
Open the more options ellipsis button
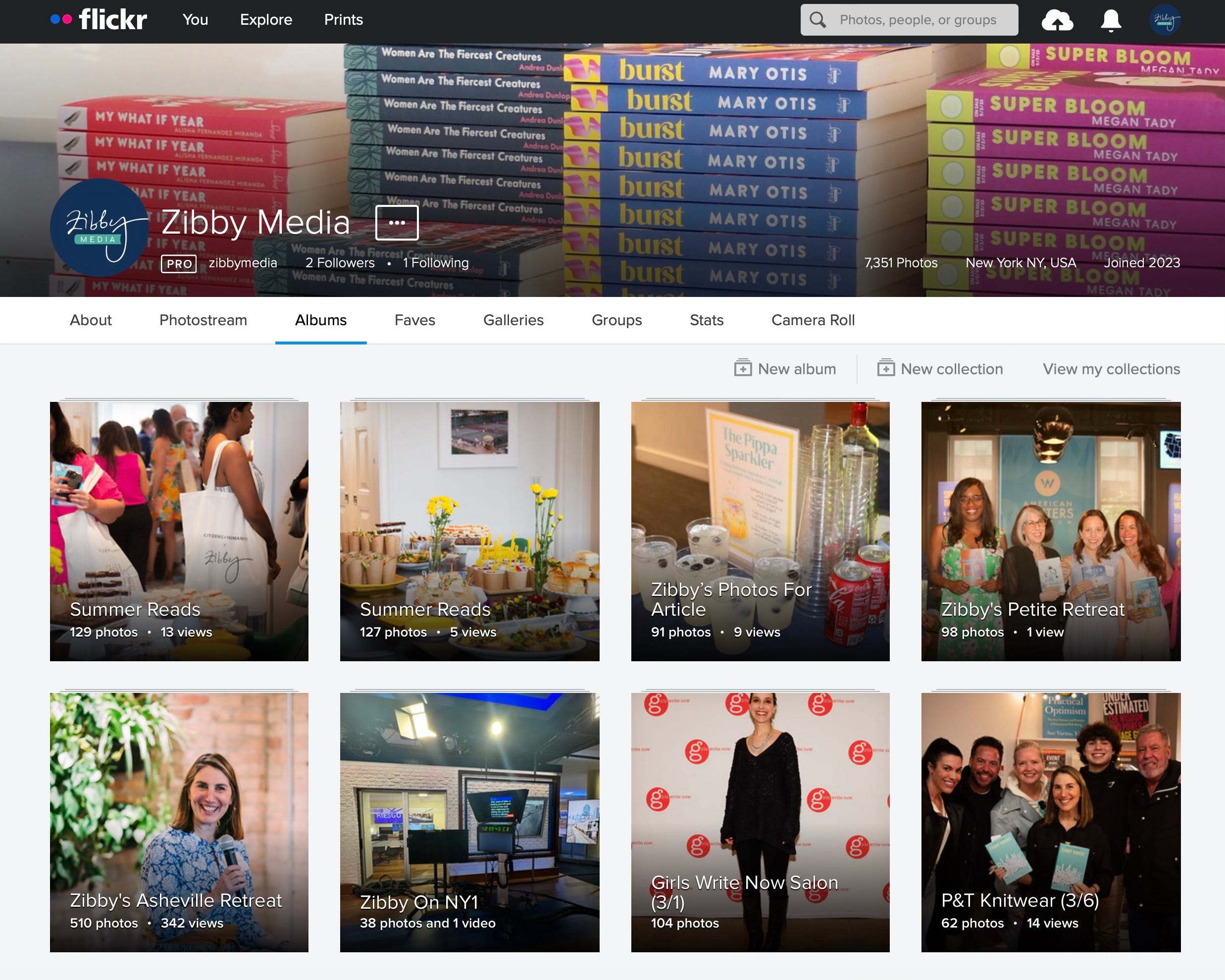click(x=397, y=223)
